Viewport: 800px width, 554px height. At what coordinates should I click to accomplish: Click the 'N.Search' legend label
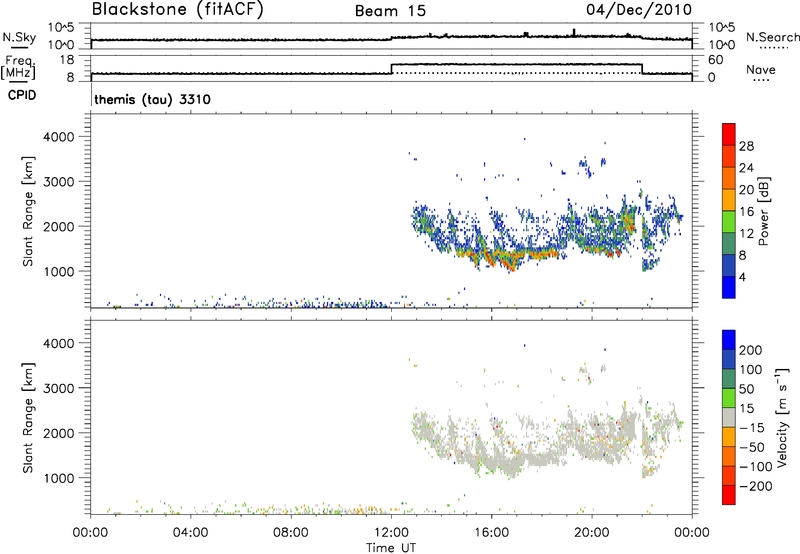772,37
